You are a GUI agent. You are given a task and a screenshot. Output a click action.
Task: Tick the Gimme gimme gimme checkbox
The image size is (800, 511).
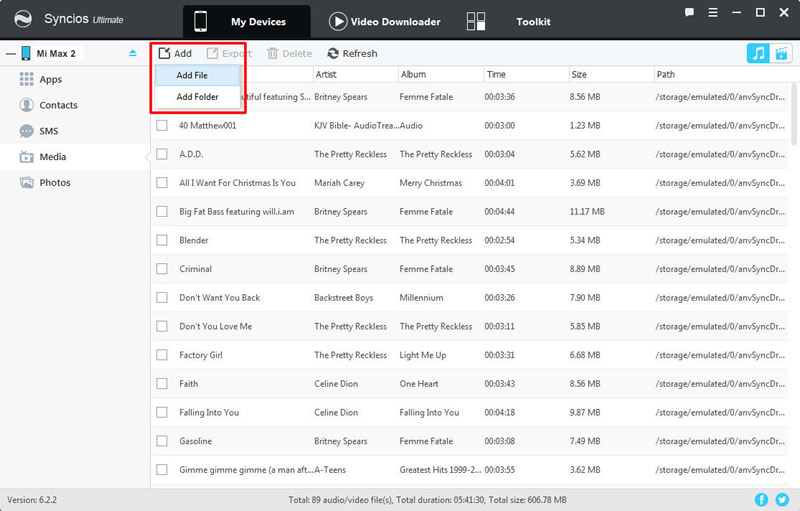162,470
